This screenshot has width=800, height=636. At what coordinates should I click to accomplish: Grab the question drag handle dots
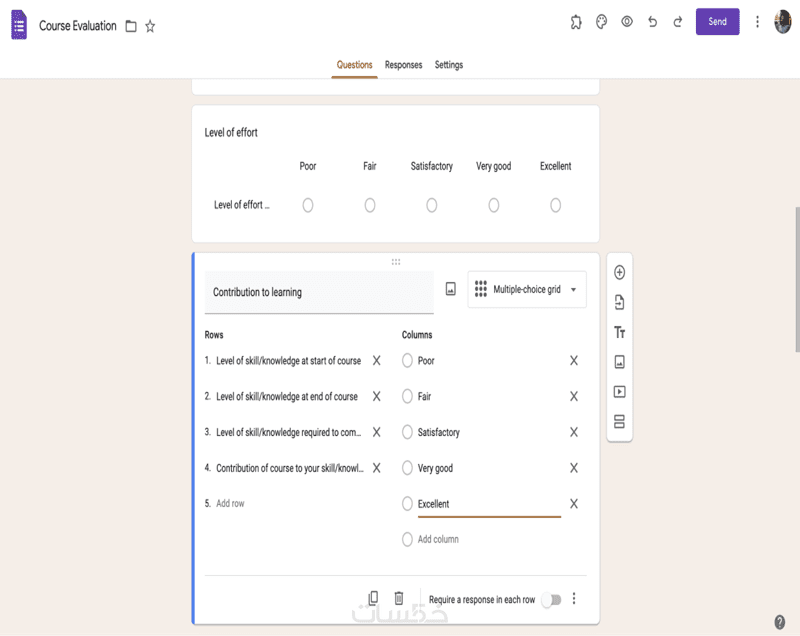396,262
